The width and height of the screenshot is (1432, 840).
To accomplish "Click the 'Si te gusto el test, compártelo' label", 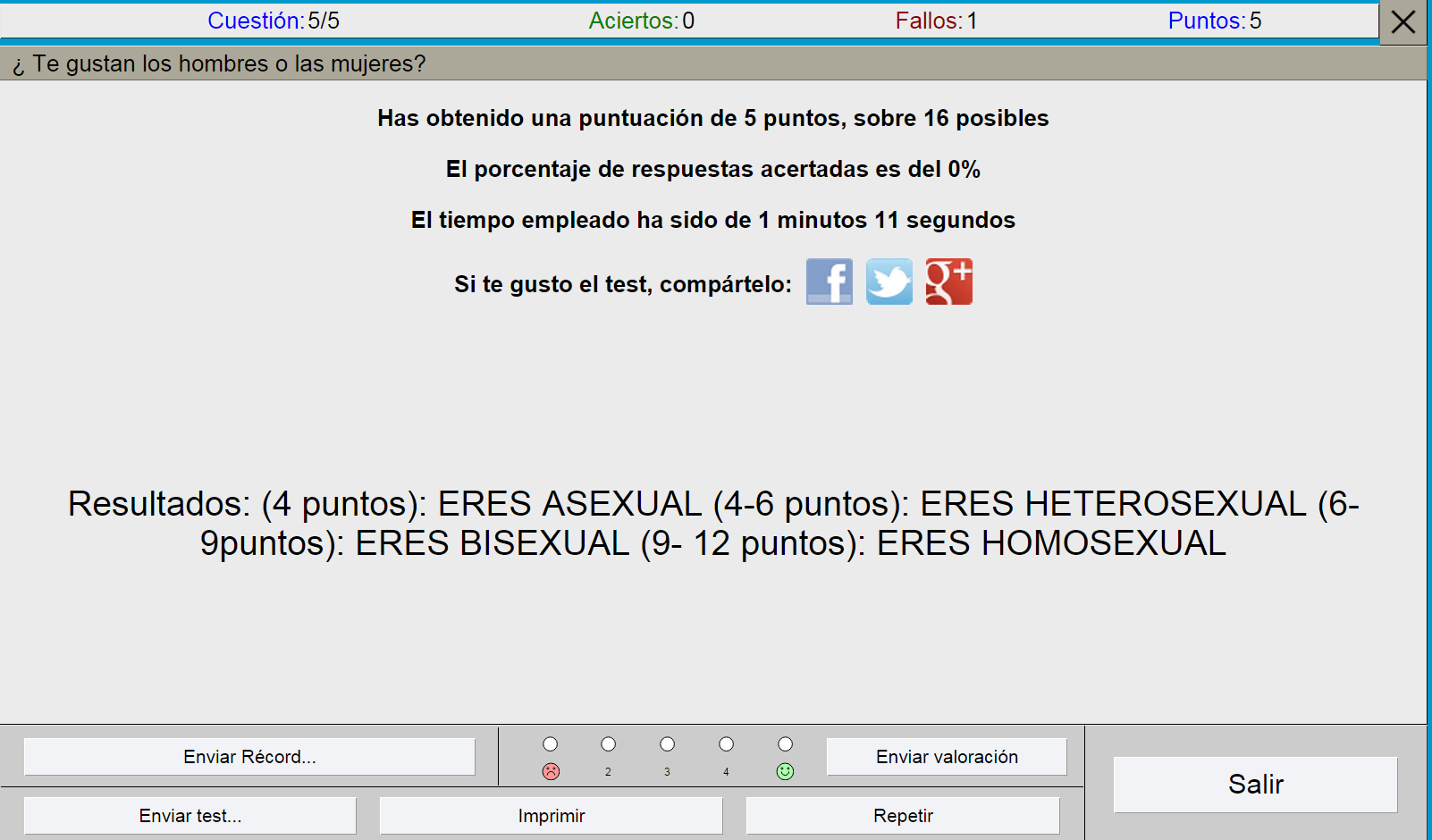I will point(623,284).
